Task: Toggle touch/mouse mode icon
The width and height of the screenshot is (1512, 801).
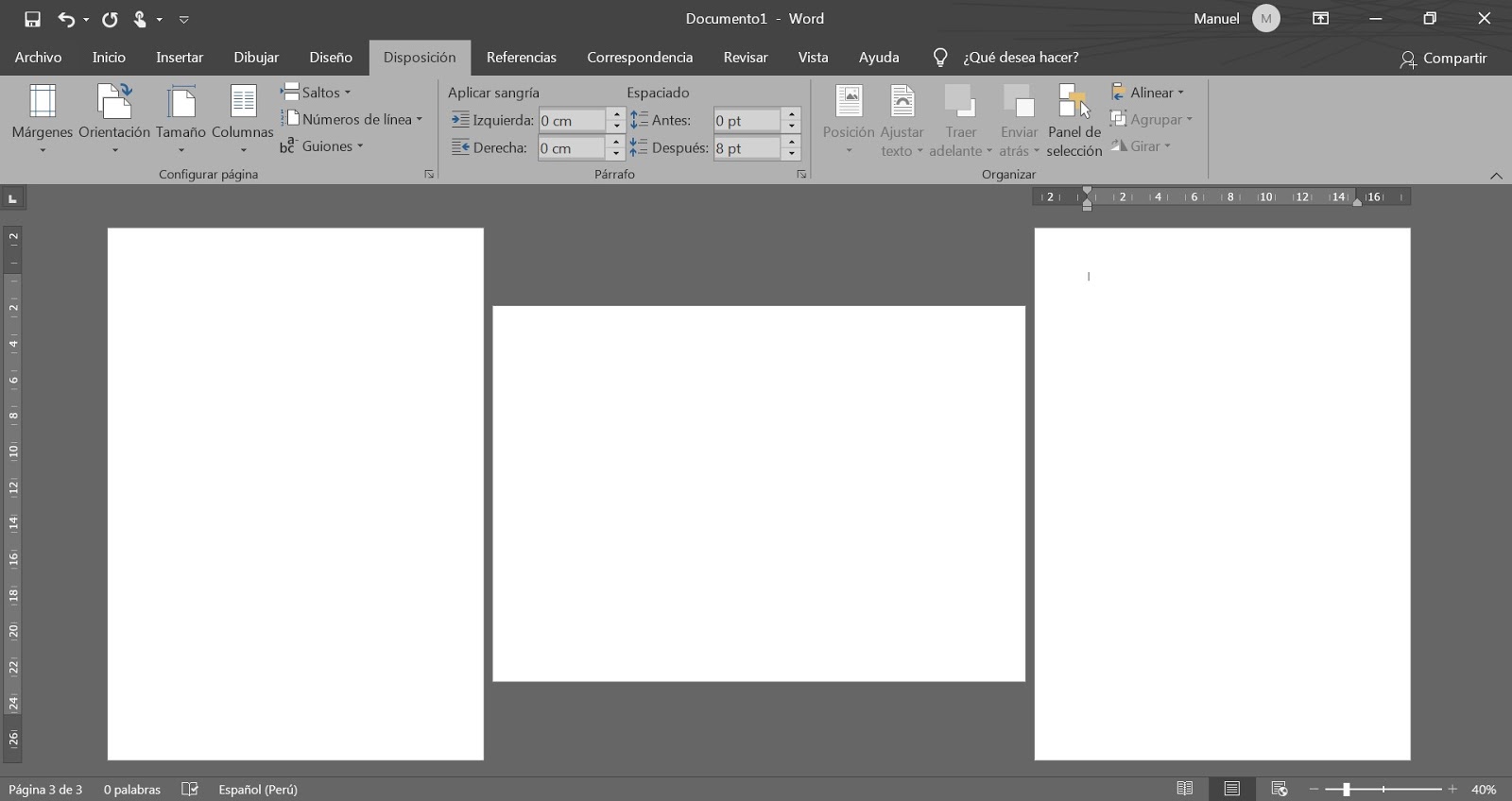Action: 140,19
